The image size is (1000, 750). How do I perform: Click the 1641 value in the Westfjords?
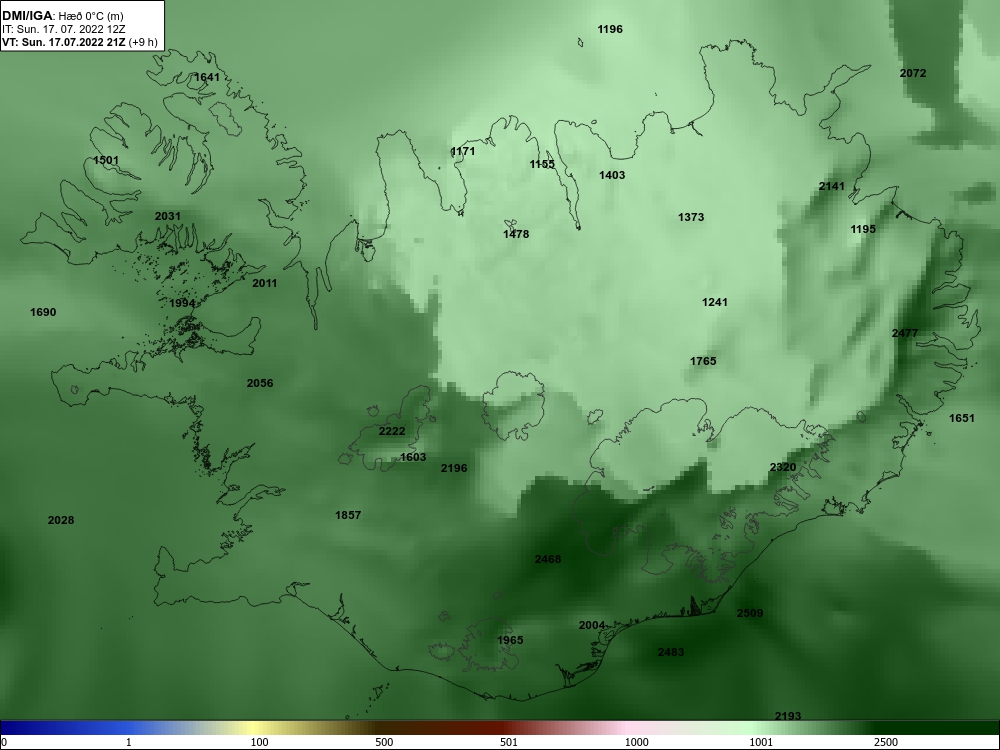[207, 77]
